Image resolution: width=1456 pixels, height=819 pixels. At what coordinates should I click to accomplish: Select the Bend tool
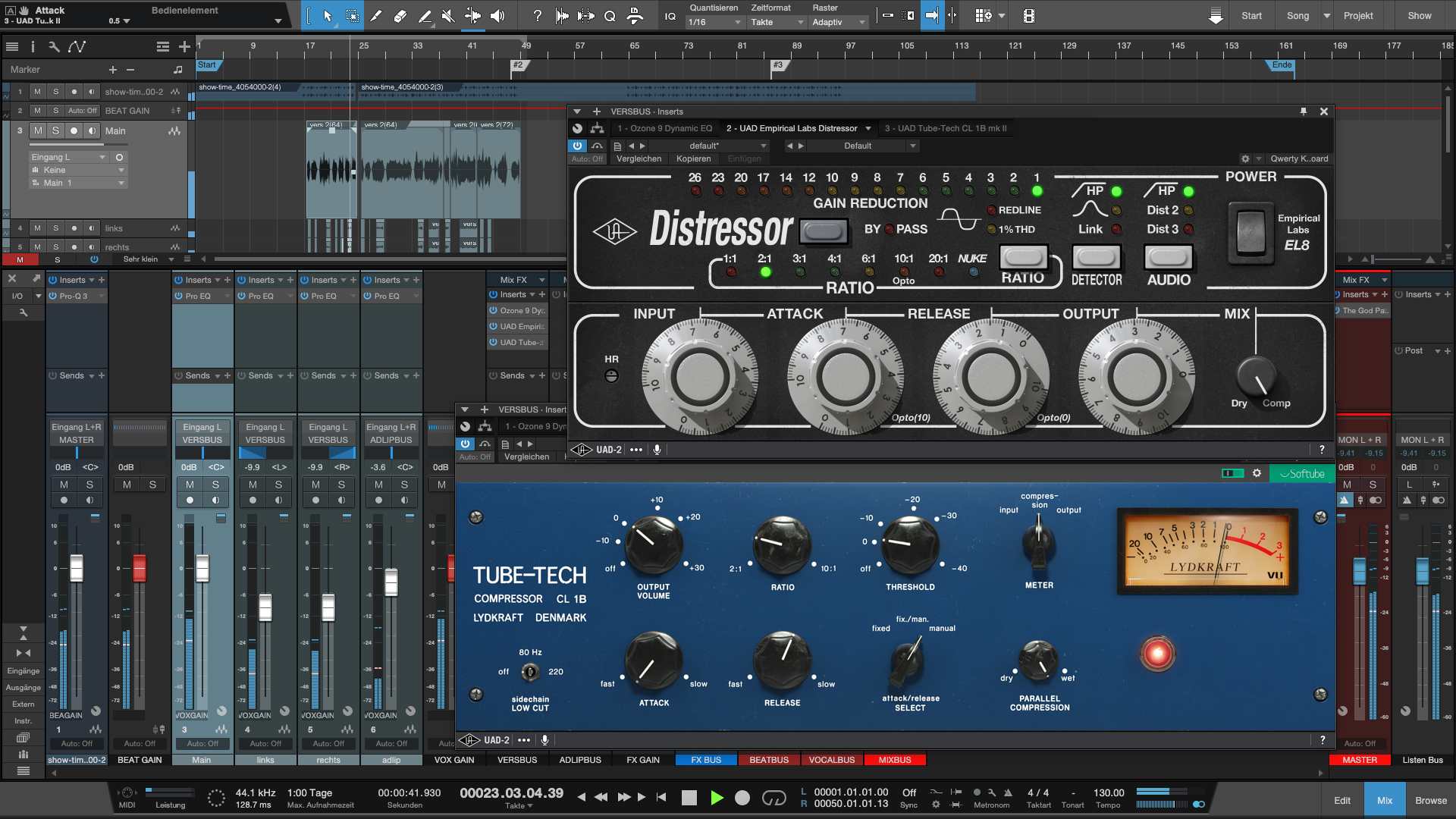pyautogui.click(x=472, y=16)
